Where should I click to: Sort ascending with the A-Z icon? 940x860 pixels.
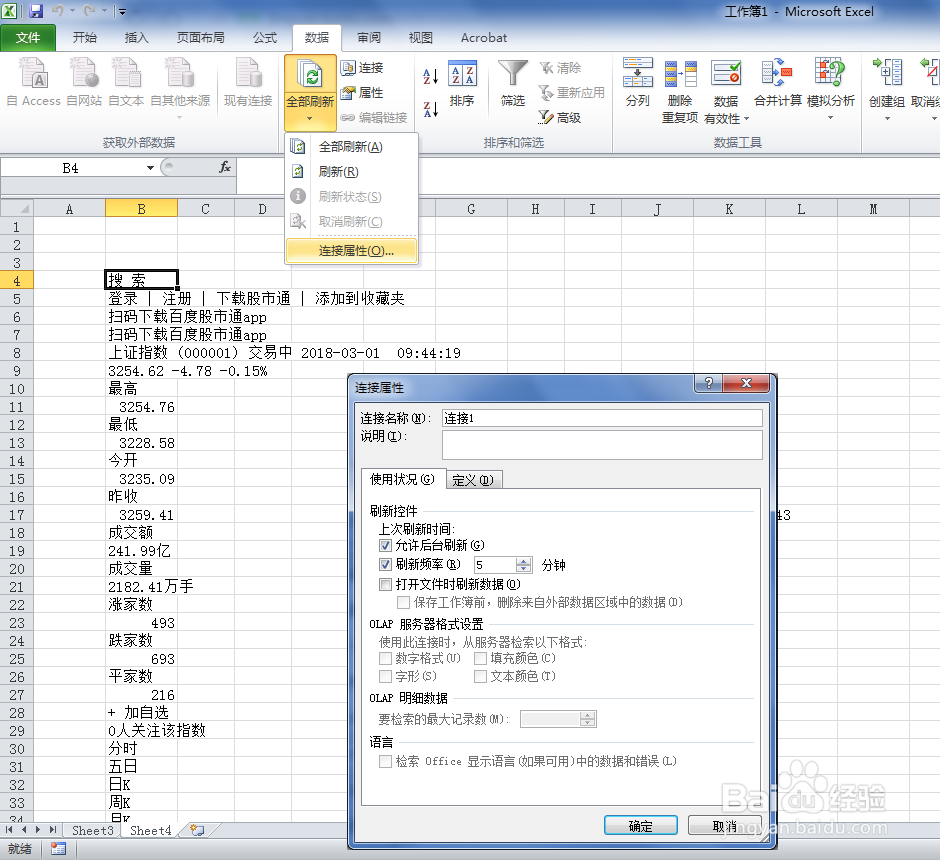point(430,76)
